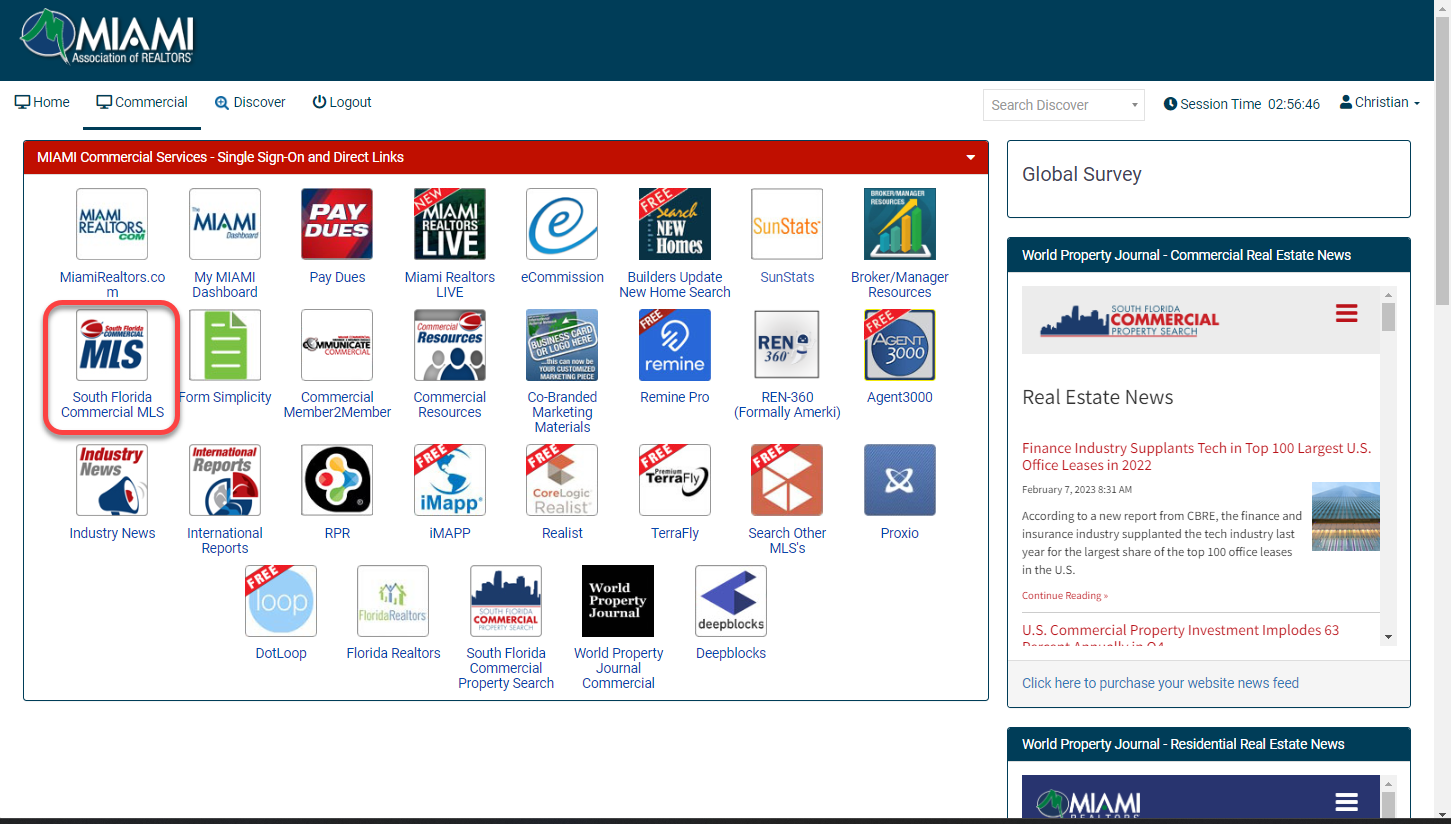Open the Agent3000 icon
This screenshot has width=1451, height=824.
(x=900, y=345)
